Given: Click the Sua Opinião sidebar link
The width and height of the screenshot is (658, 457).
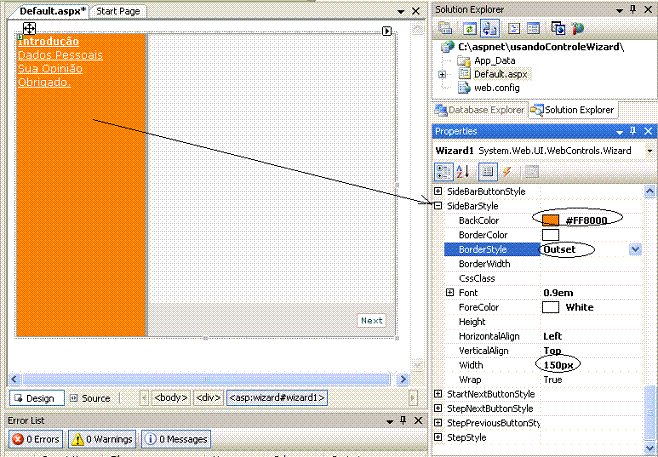Looking at the screenshot, I should 50,68.
